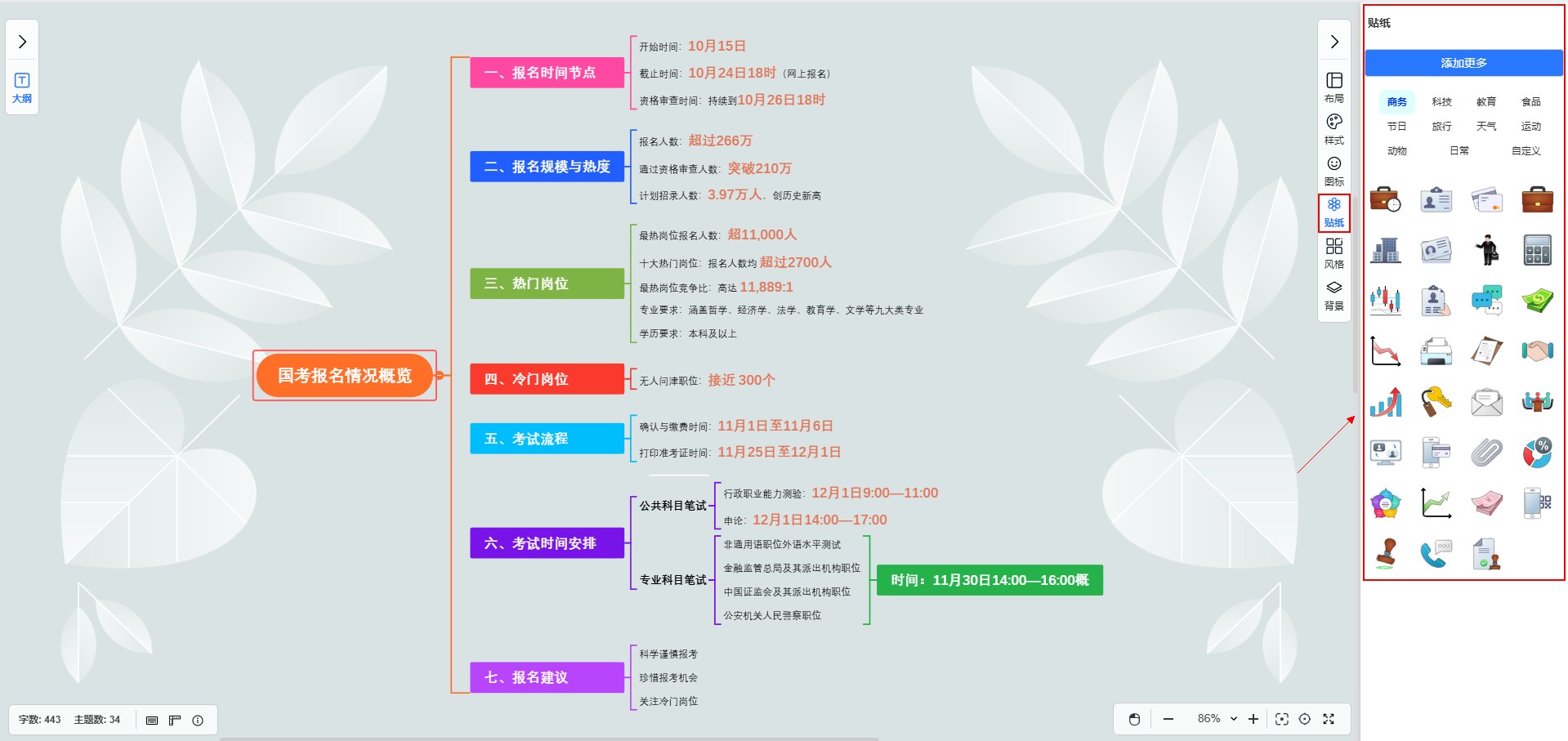
Task: Open the 86% zoom level dropdown
Action: [1217, 719]
